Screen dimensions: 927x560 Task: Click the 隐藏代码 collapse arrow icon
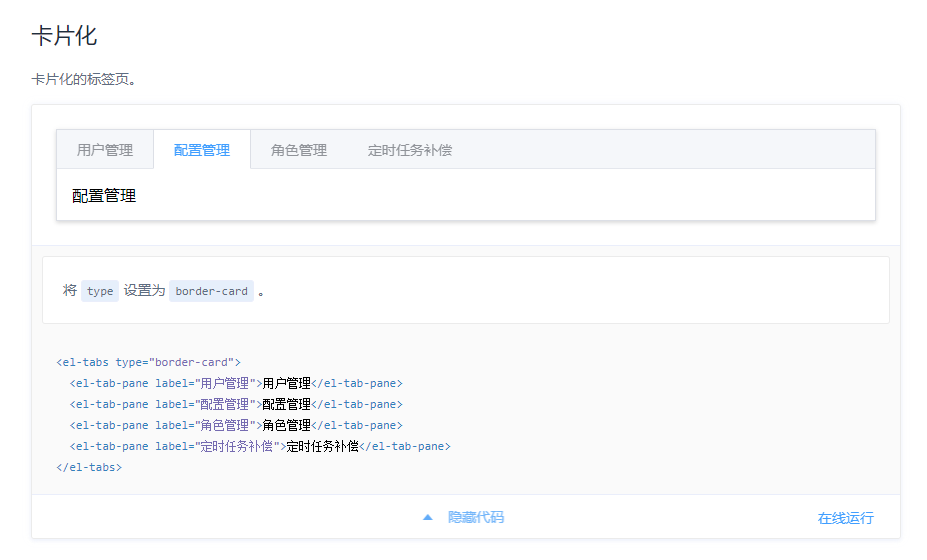point(428,517)
